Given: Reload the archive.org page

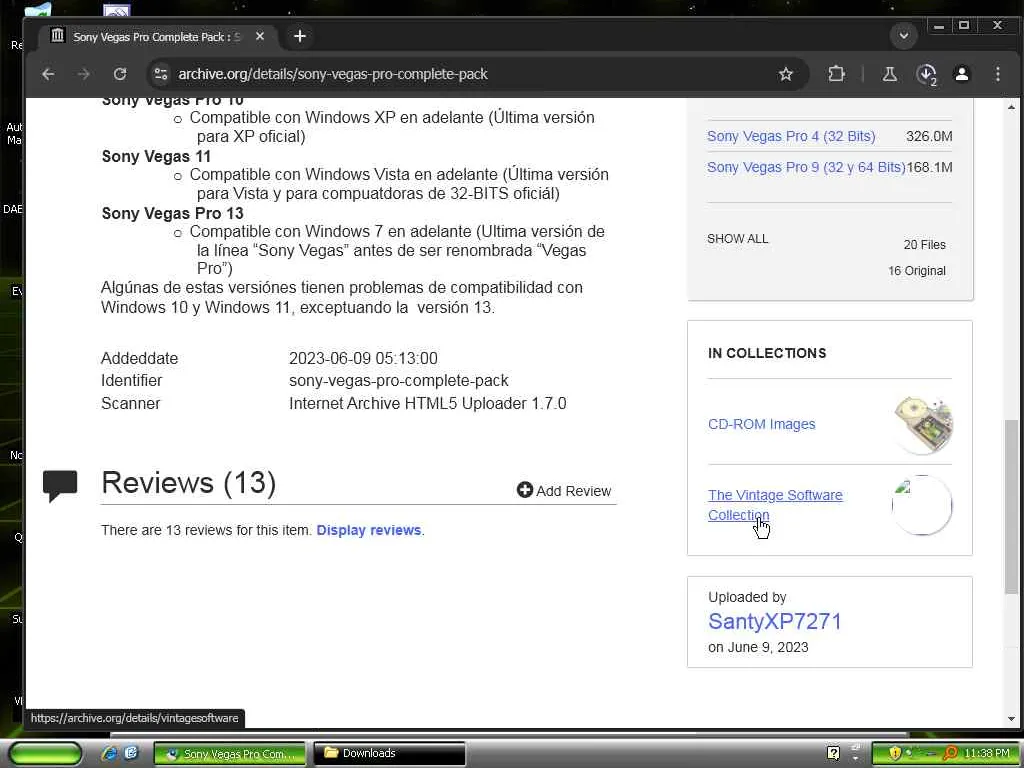Looking at the screenshot, I should pos(120,74).
